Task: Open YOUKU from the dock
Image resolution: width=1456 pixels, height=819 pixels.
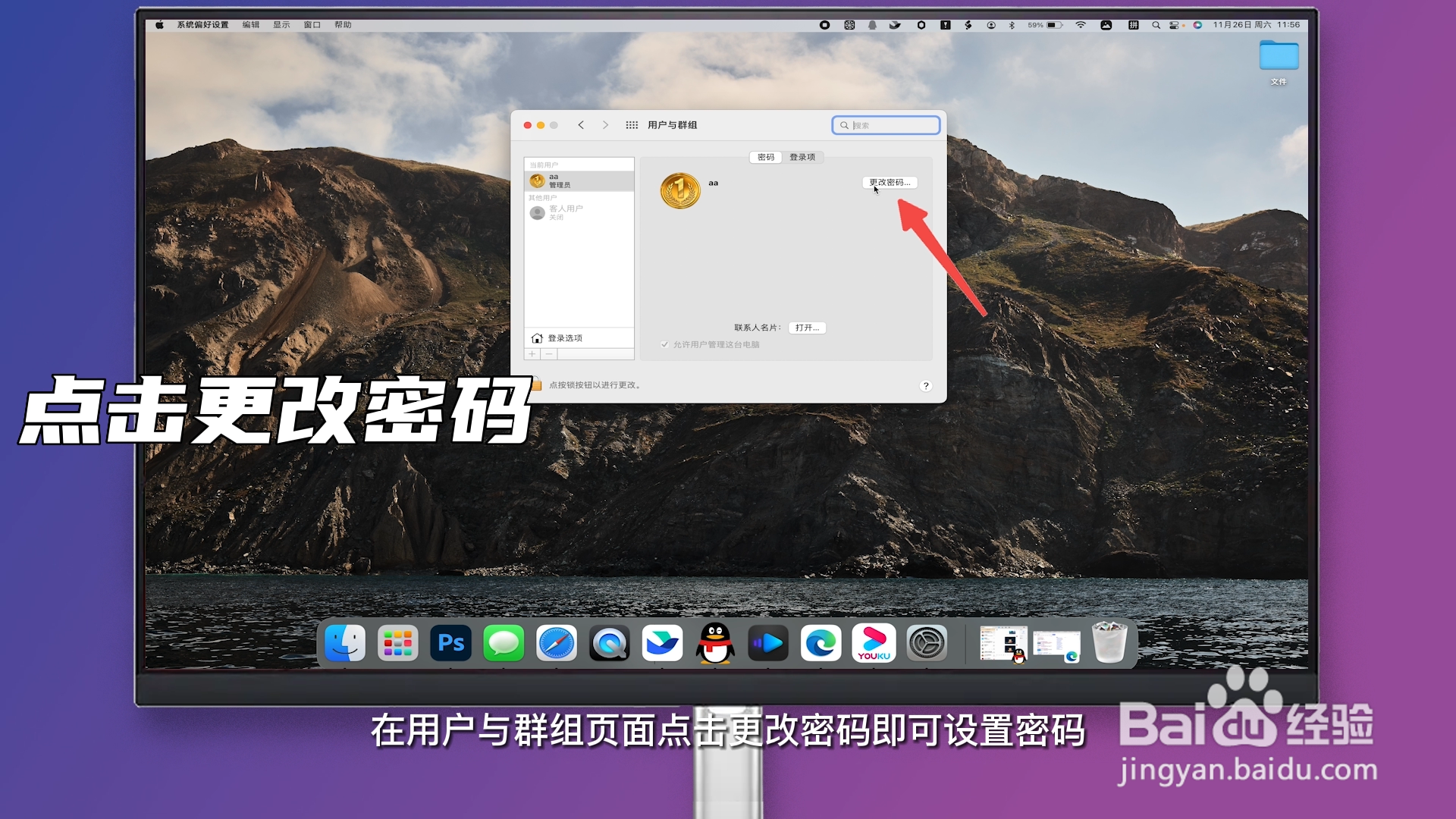Action: point(874,643)
